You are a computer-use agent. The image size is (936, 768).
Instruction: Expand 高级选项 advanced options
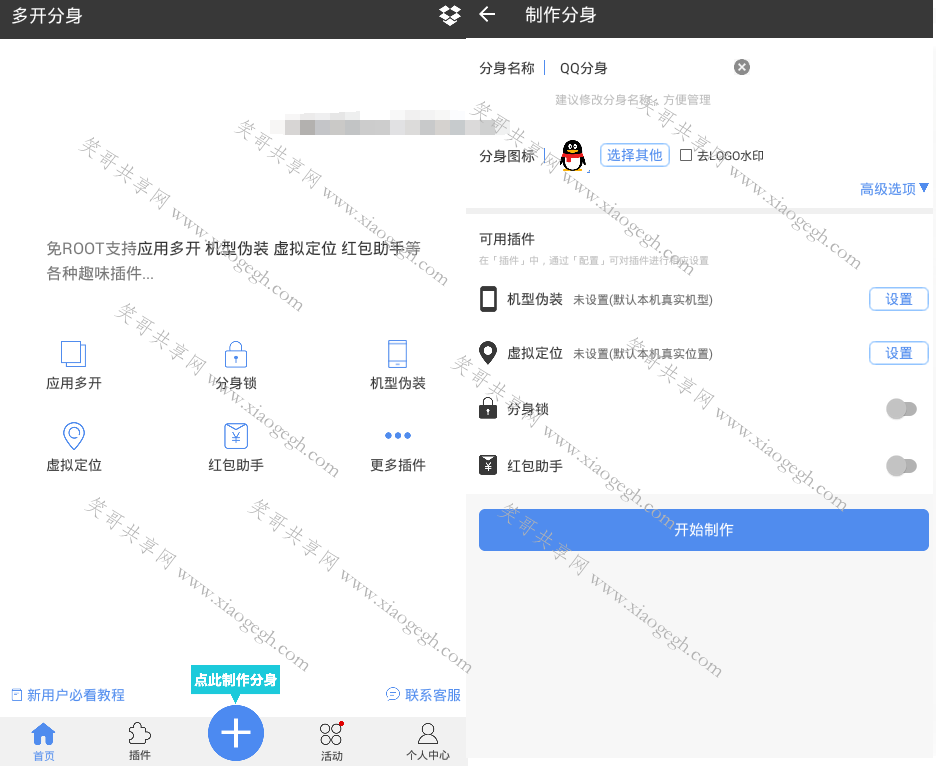(x=894, y=189)
